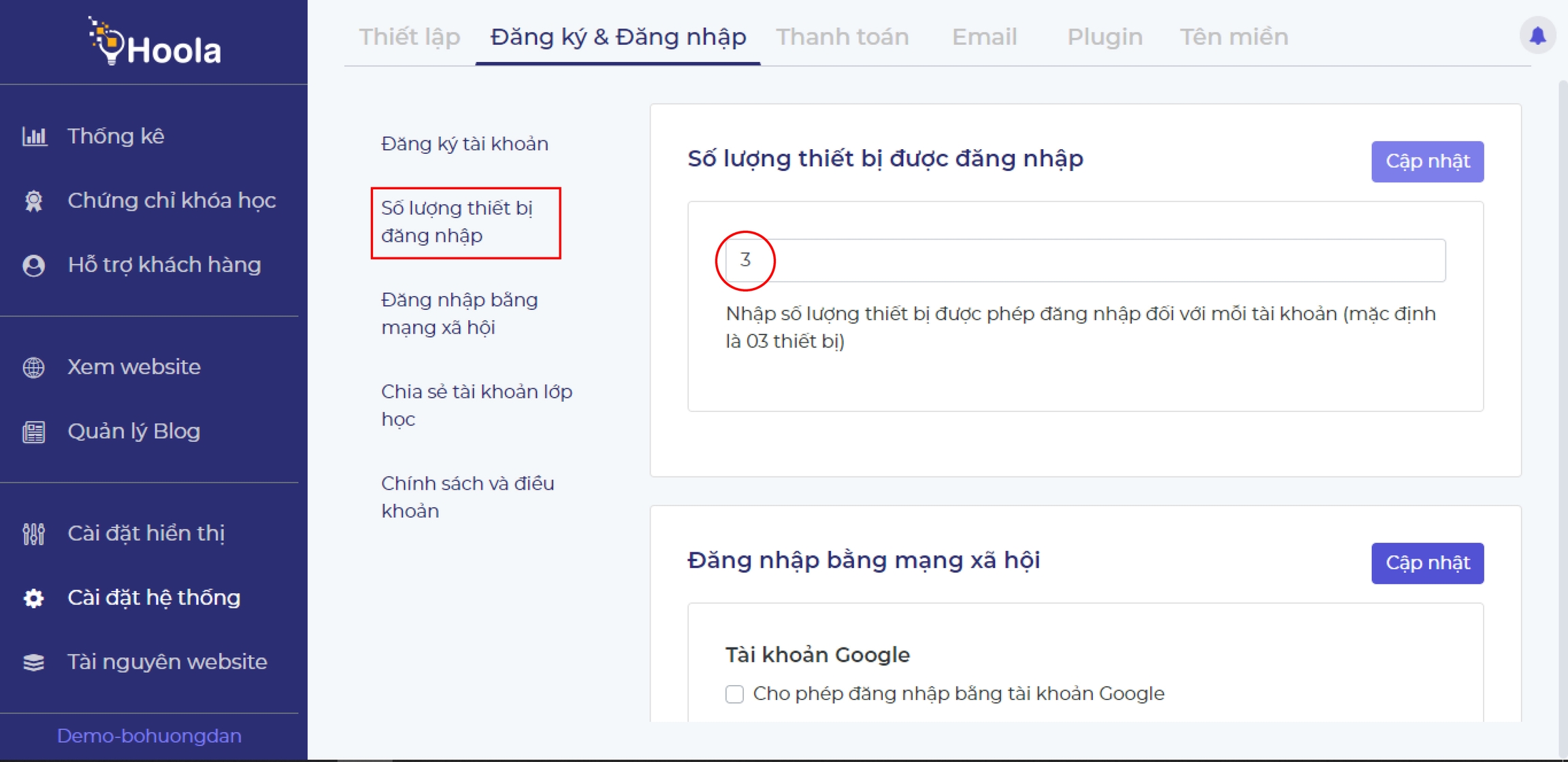Enable login with Google account checkbox
Image resolution: width=1568 pixels, height=762 pixels.
click(x=734, y=694)
